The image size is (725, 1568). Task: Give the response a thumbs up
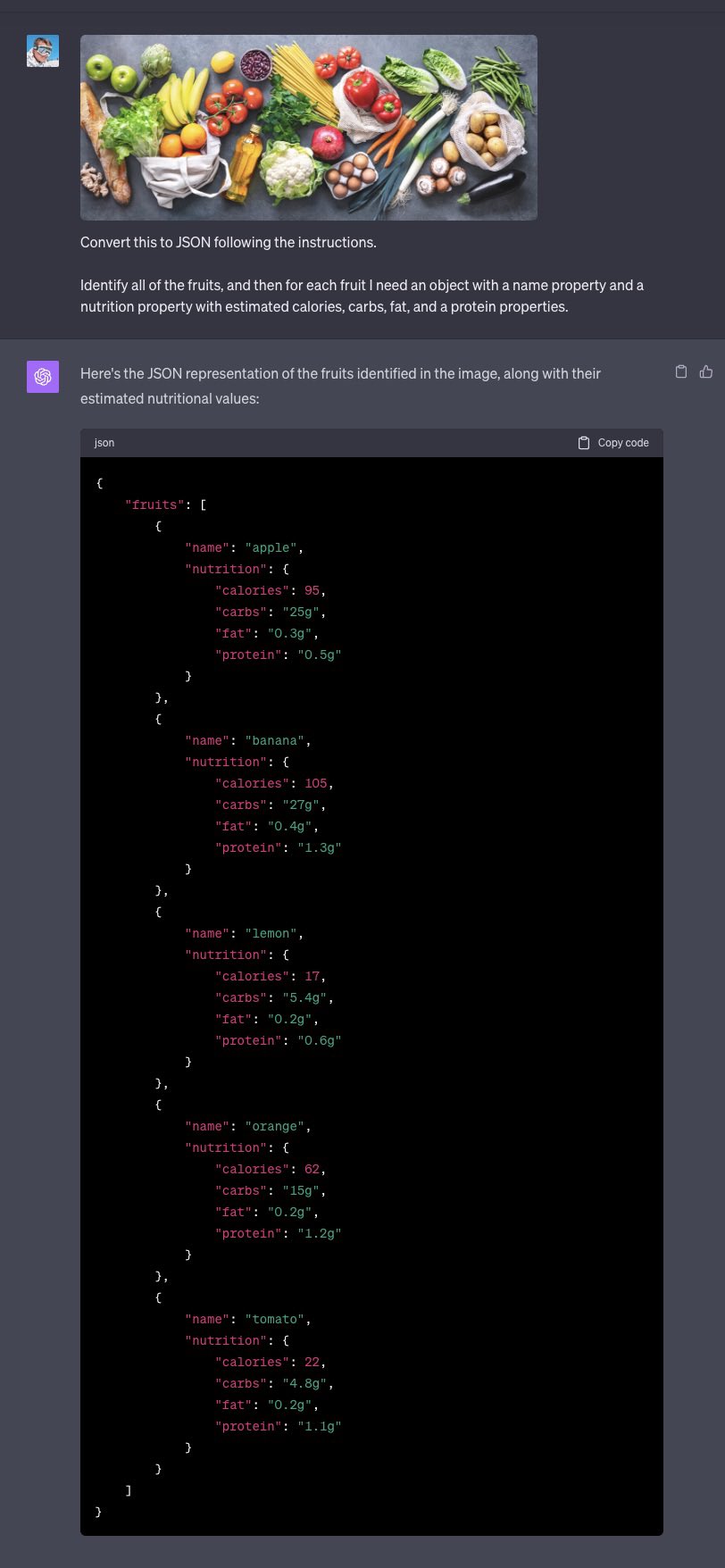pos(706,371)
